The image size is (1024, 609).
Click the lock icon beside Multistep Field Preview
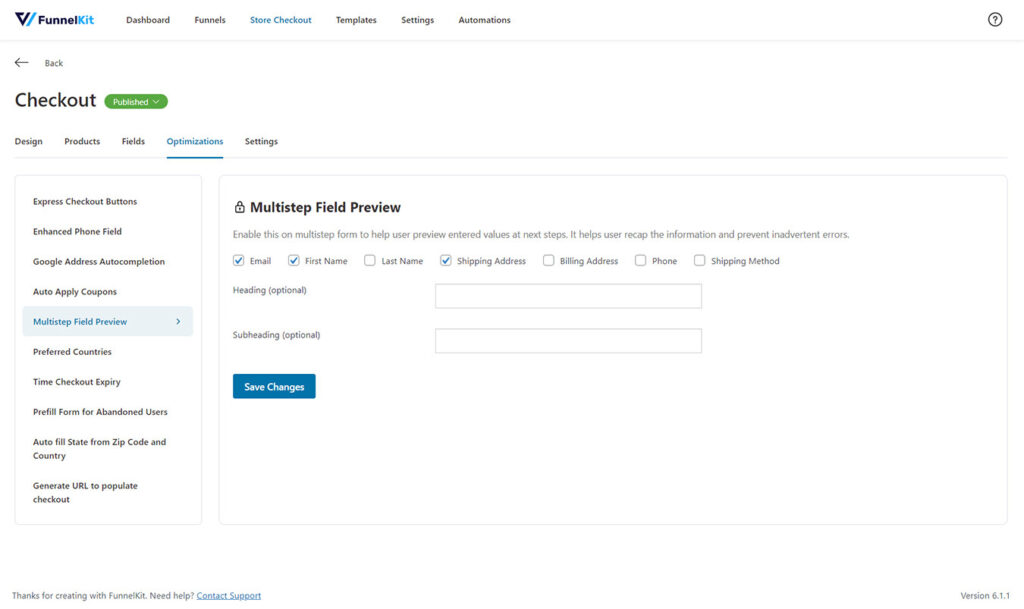pyautogui.click(x=240, y=207)
